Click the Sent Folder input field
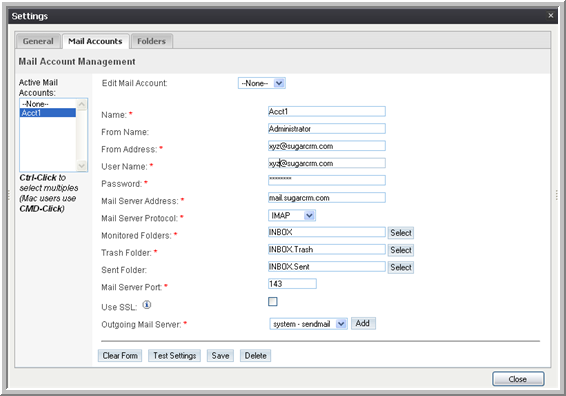The image size is (566, 396). click(327, 267)
